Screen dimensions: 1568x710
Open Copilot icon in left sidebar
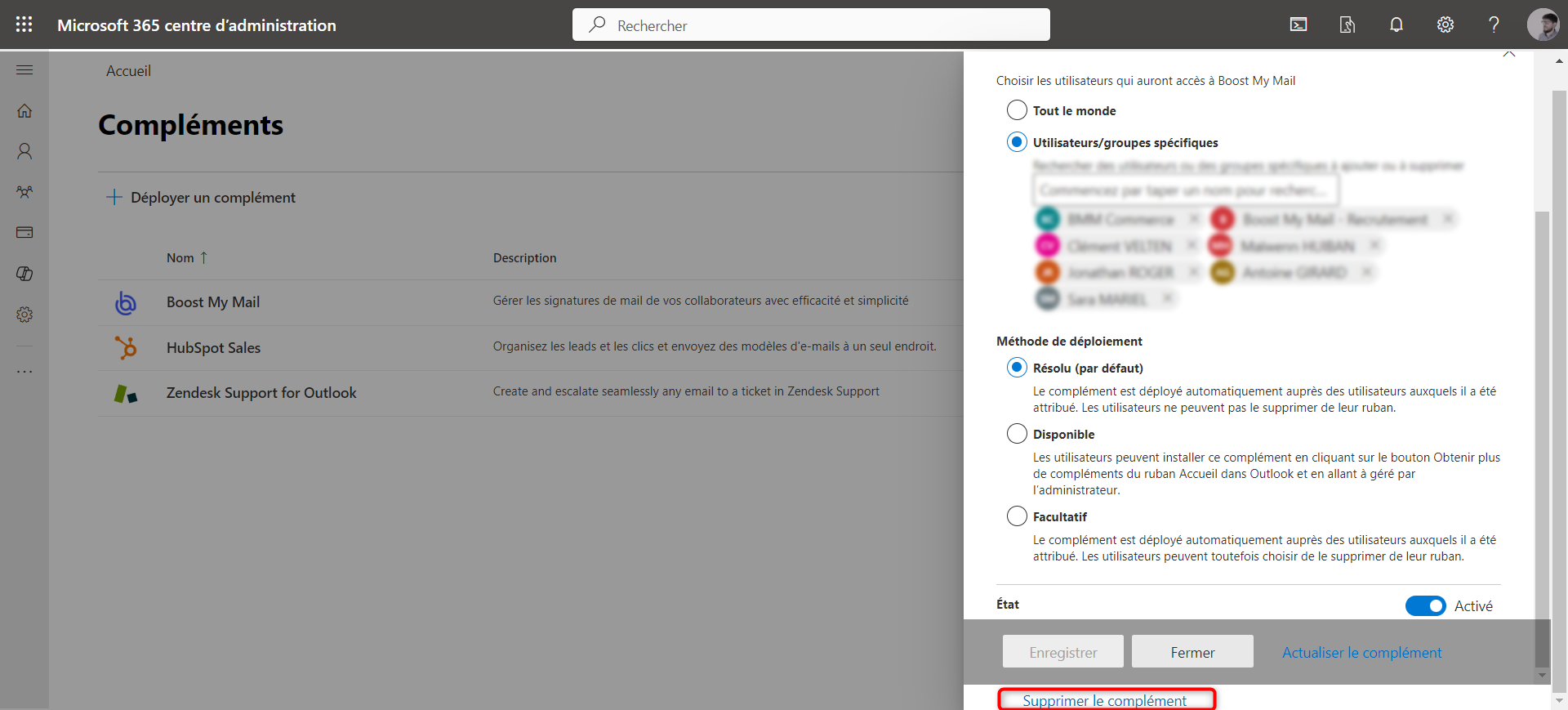(x=24, y=274)
